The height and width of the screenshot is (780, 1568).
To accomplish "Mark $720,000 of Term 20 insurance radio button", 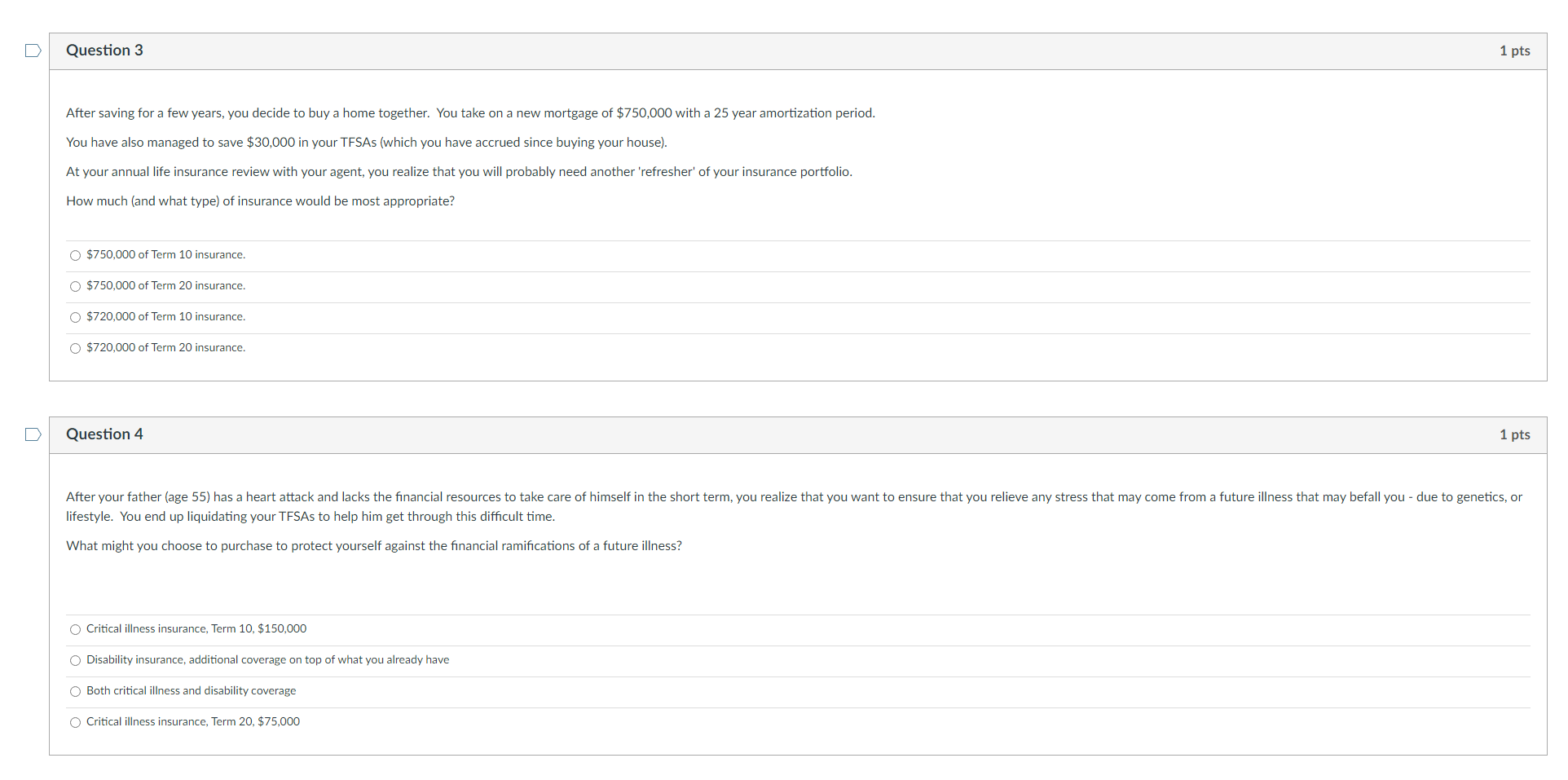I will pyautogui.click(x=76, y=348).
